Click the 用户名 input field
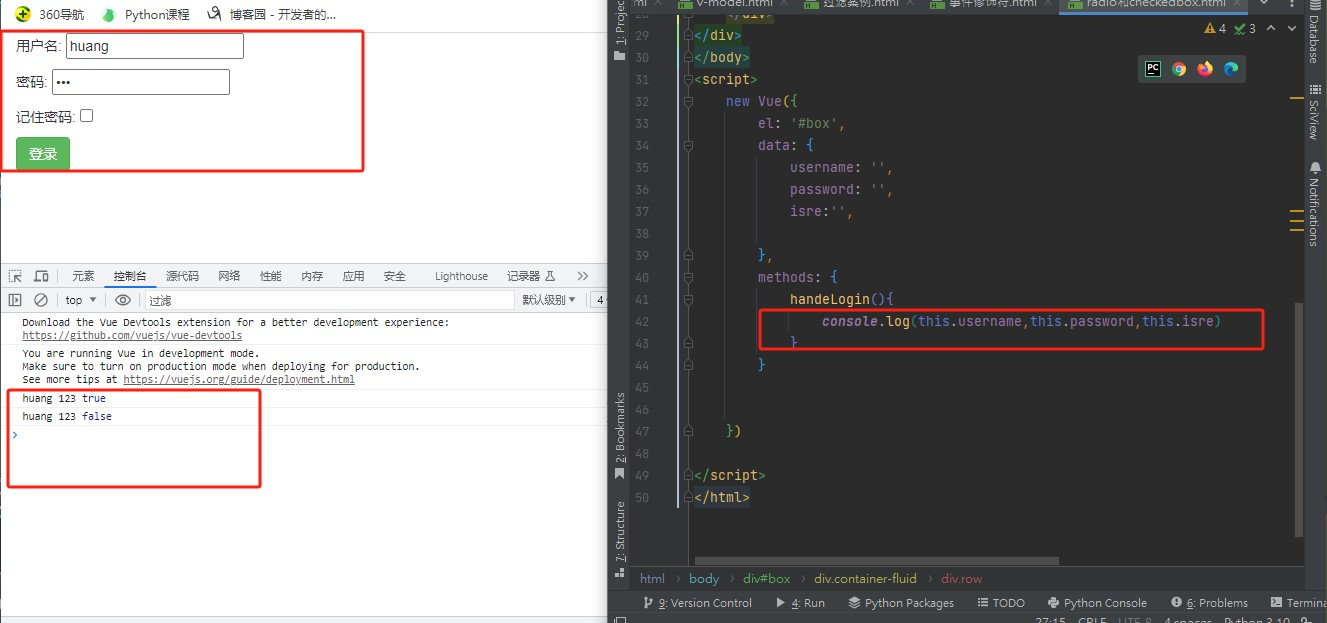The width and height of the screenshot is (1327, 623). click(155, 46)
